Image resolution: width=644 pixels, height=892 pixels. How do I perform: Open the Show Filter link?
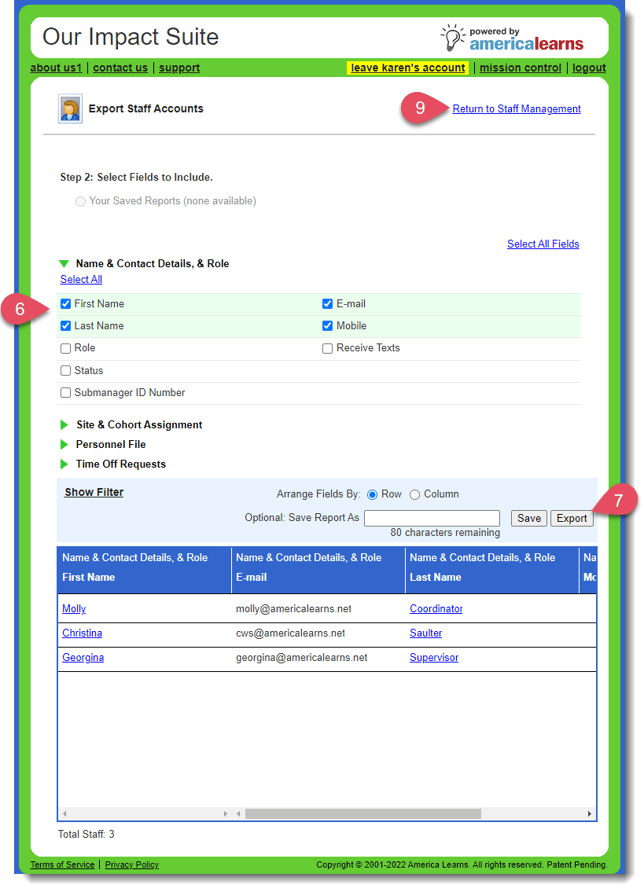[94, 492]
